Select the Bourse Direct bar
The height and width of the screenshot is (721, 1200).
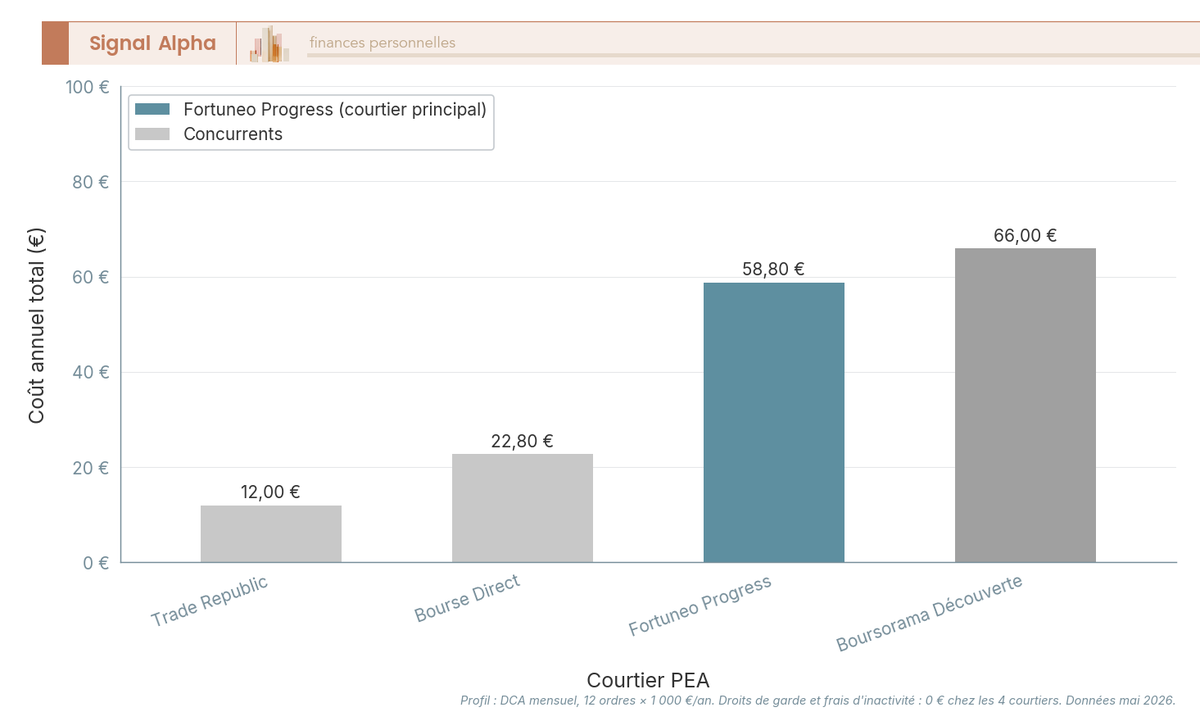(522, 508)
